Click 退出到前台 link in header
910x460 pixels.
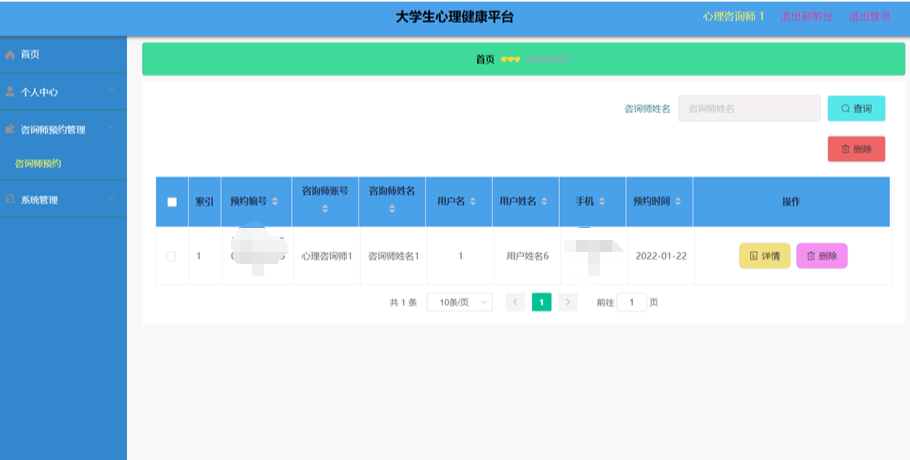click(x=806, y=17)
